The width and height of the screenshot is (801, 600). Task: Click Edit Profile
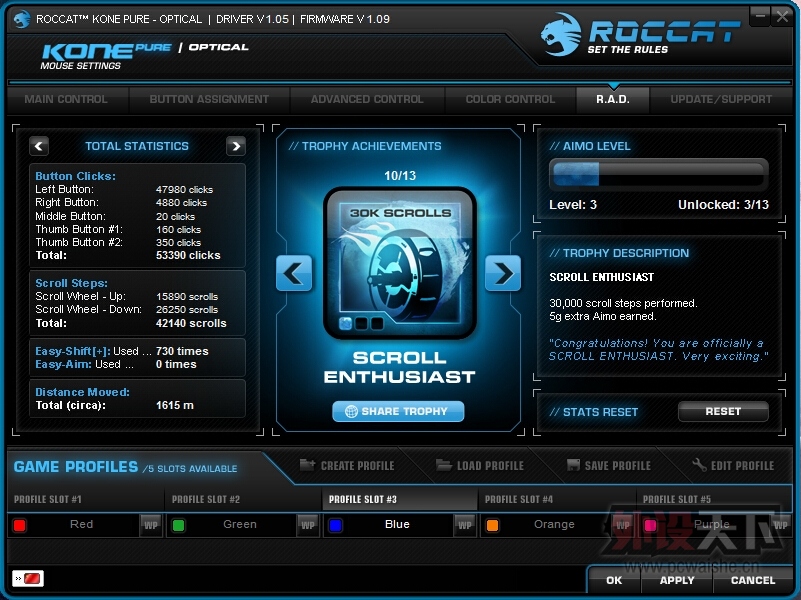734,465
